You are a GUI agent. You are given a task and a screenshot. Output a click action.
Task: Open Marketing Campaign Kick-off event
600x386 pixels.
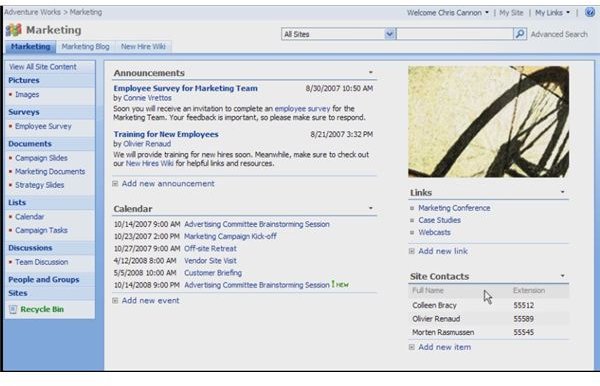click(230, 236)
